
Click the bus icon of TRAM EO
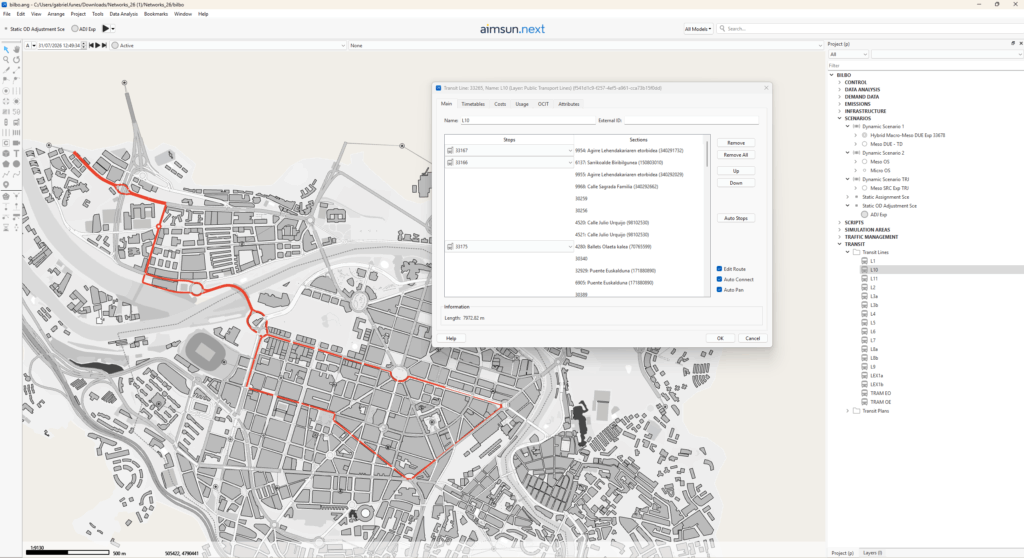(x=865, y=393)
